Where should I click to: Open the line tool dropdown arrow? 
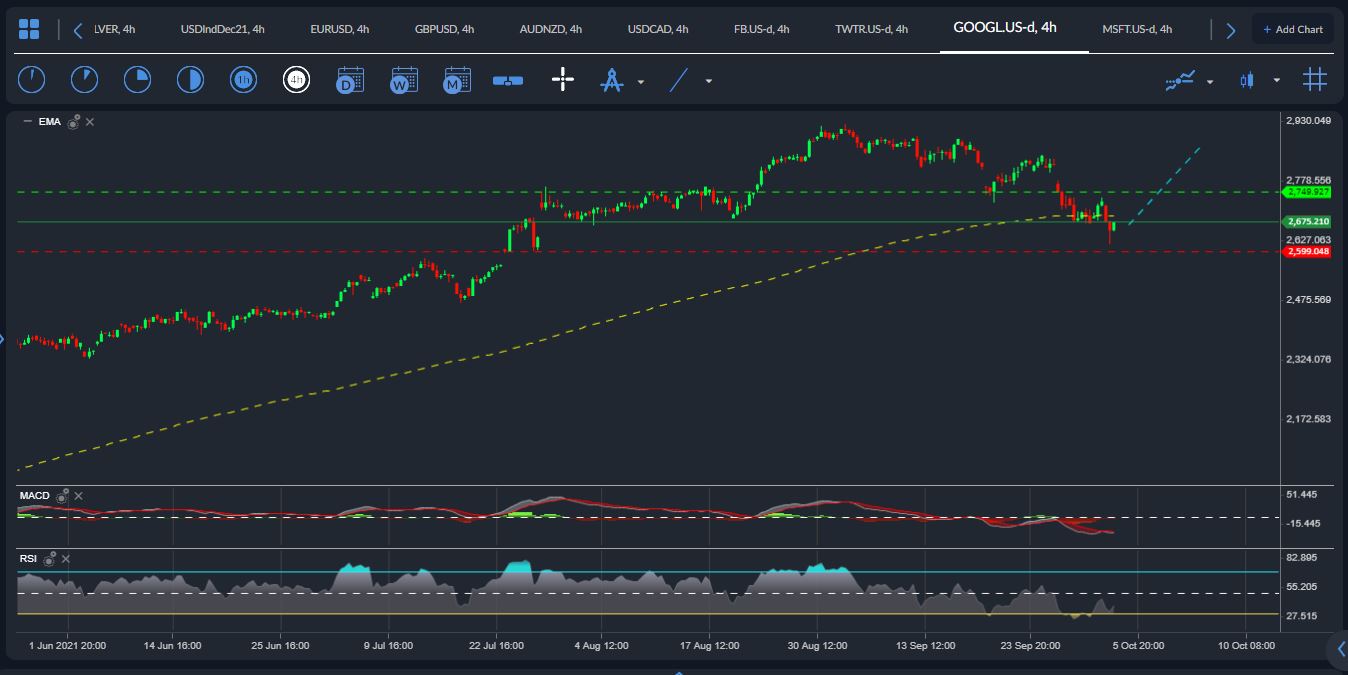click(709, 82)
